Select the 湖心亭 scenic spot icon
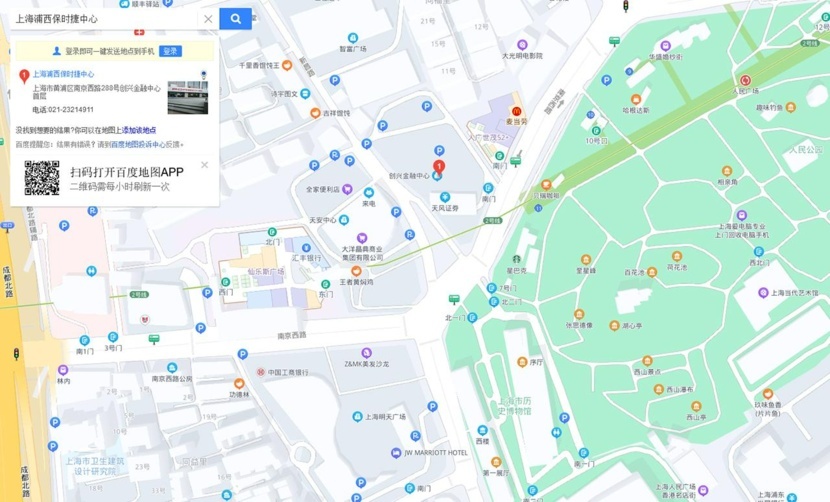Image resolution: width=830 pixels, height=502 pixels. tap(614, 325)
